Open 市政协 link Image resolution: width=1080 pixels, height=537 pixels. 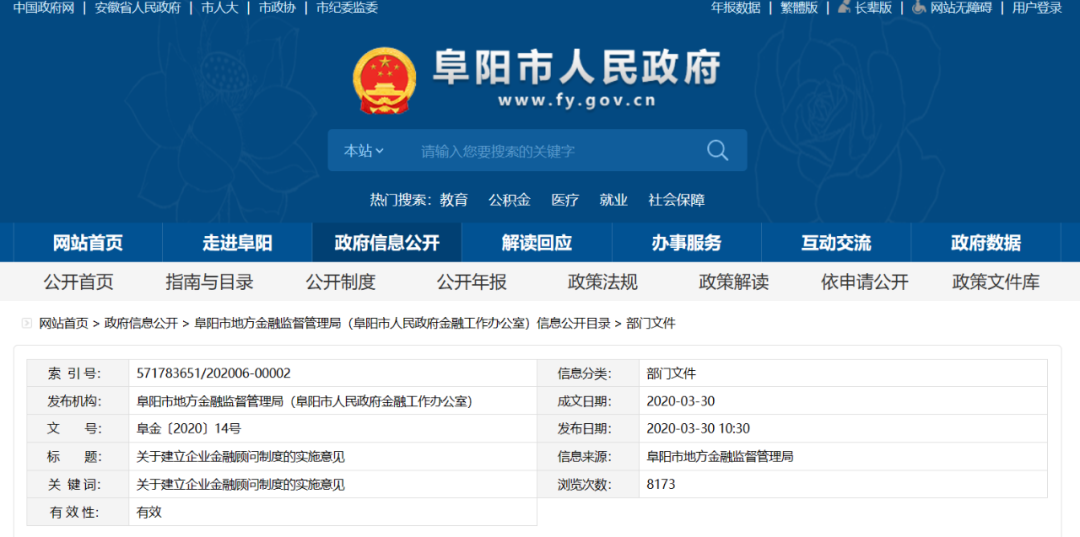277,8
